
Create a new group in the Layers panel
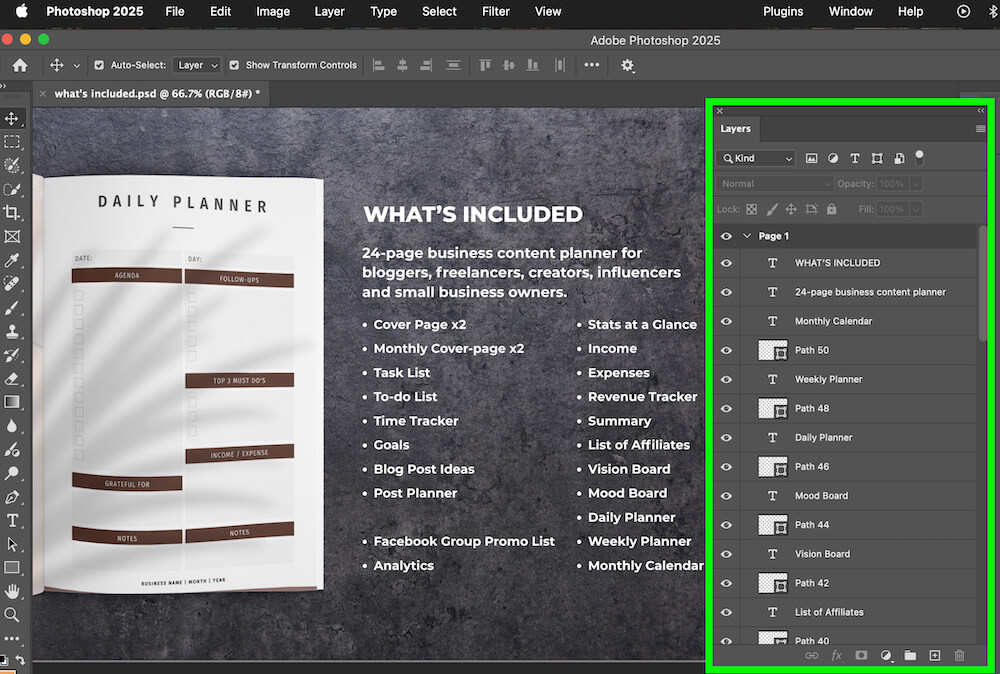(x=910, y=655)
